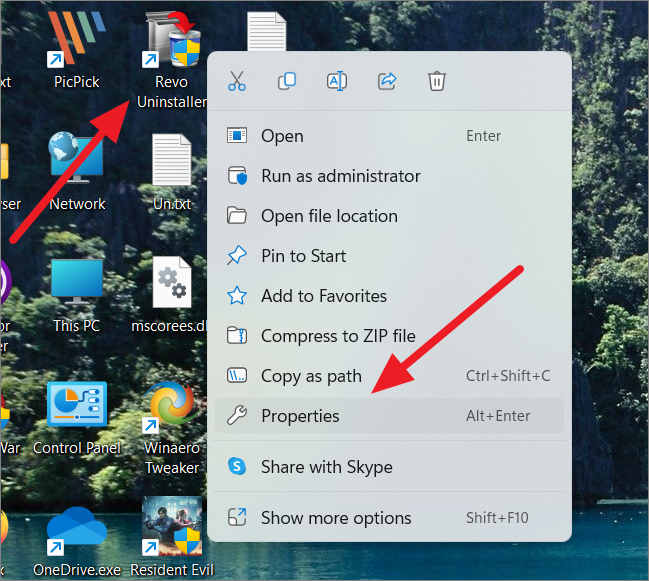649x581 pixels.
Task: Click the Copy icon in context menu
Action: [x=287, y=81]
